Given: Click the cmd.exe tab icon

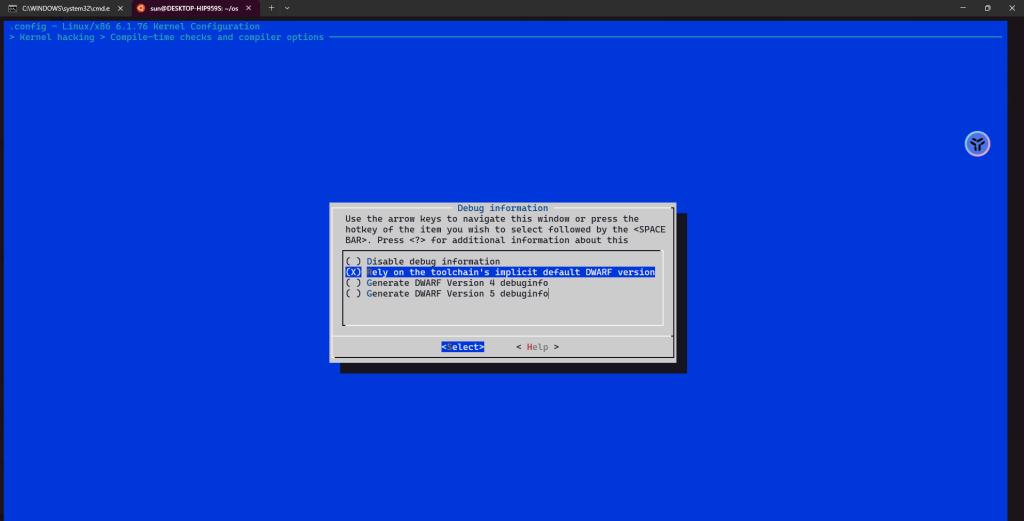Looking at the screenshot, I should pos(13,8).
